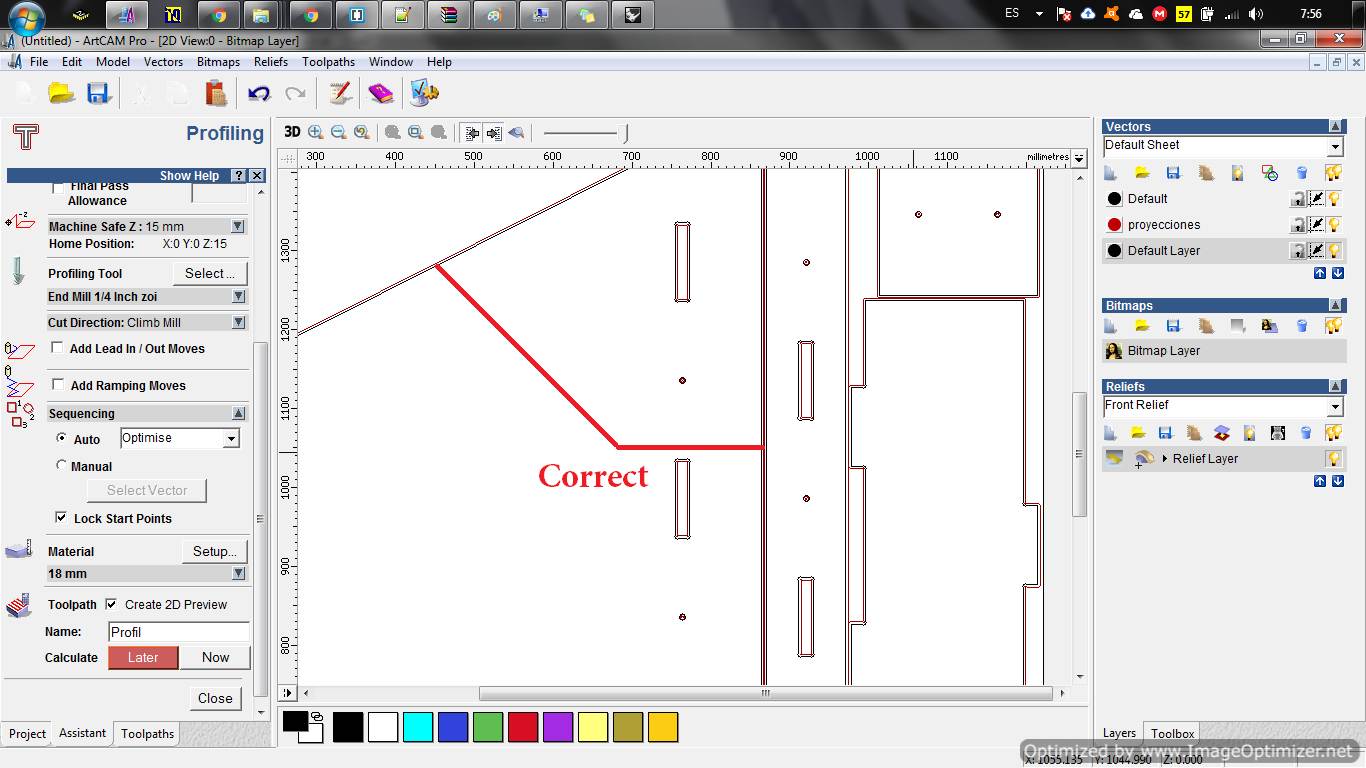This screenshot has height=768, width=1366.
Task: Lock the proyecciones layer
Action: point(1298,225)
